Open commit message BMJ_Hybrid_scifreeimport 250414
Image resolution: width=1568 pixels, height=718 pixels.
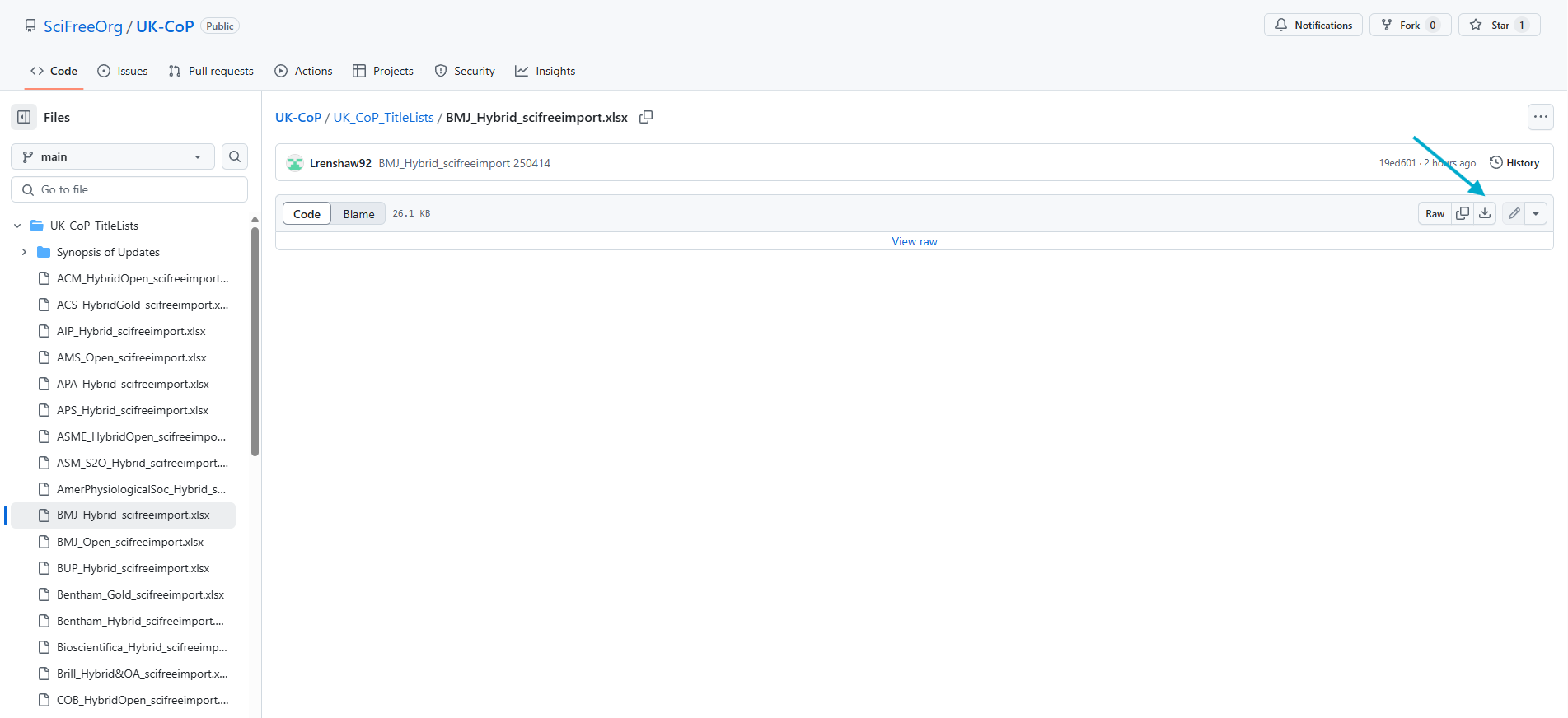click(x=465, y=163)
